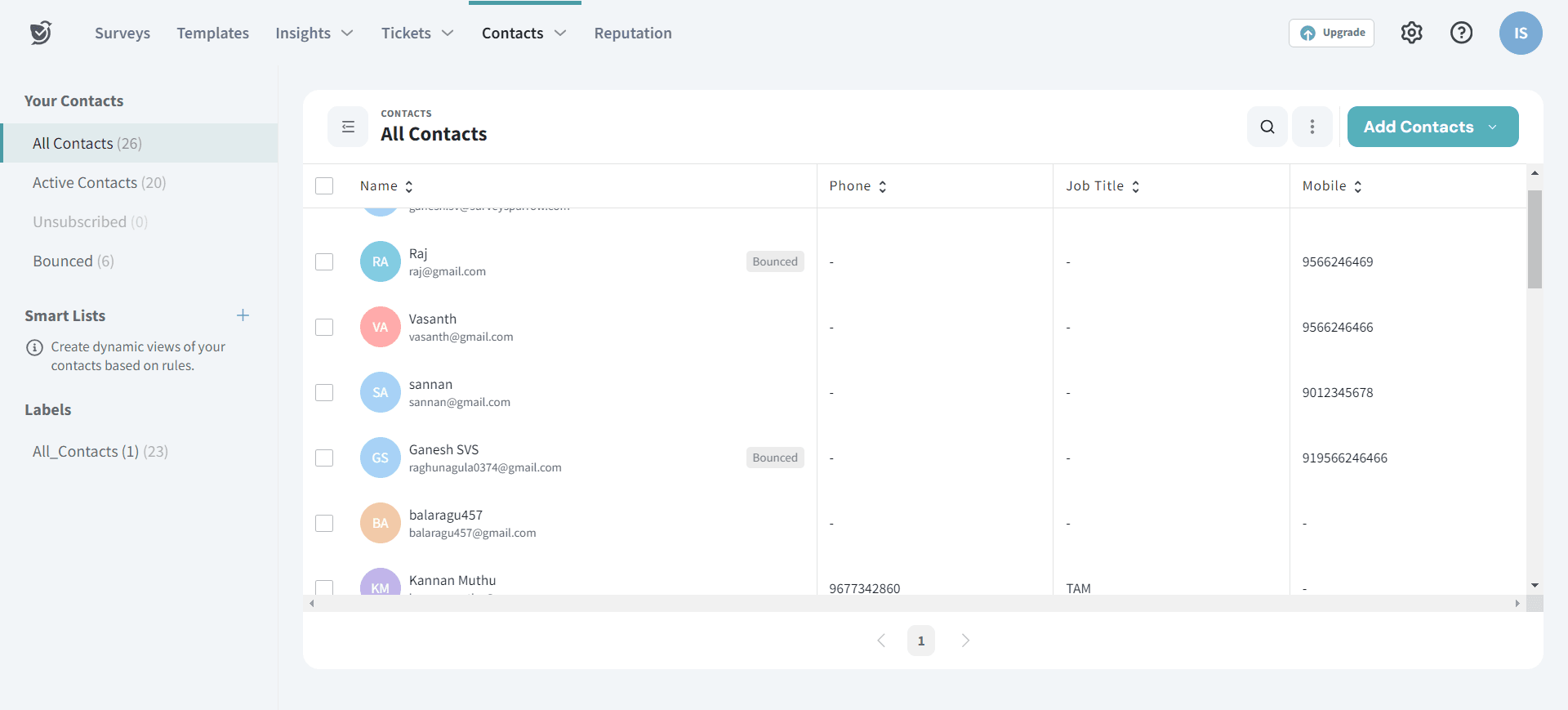Click the Upgrade button
Screen dimensions: 1568x710
(x=1331, y=33)
